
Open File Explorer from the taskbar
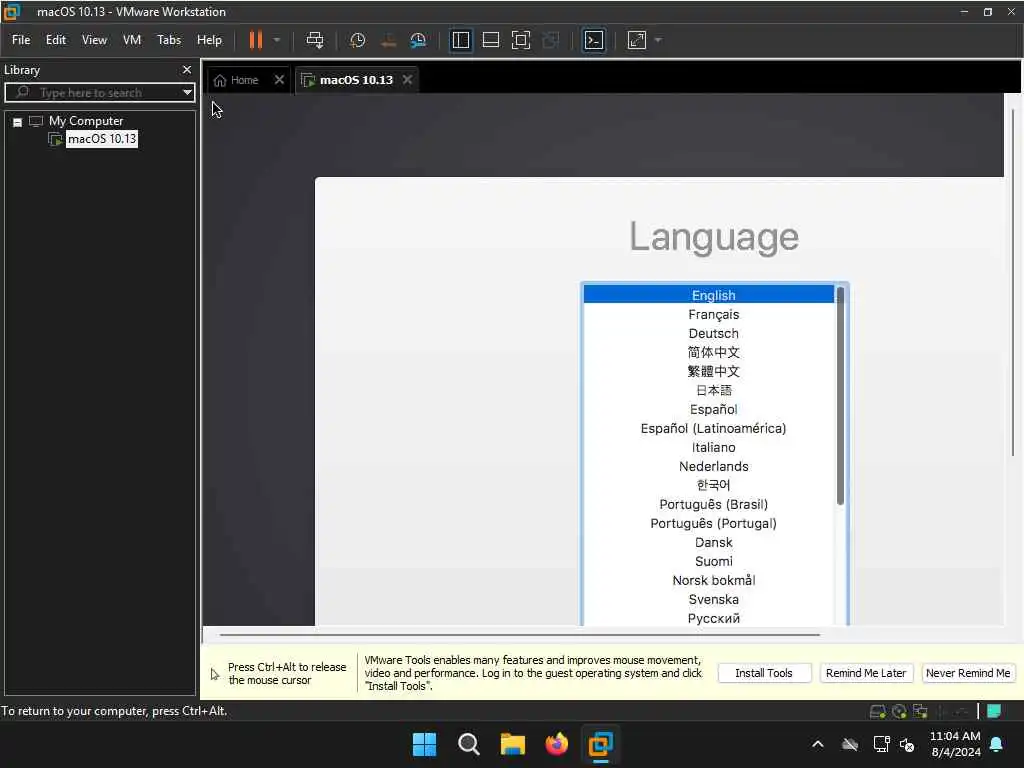513,744
